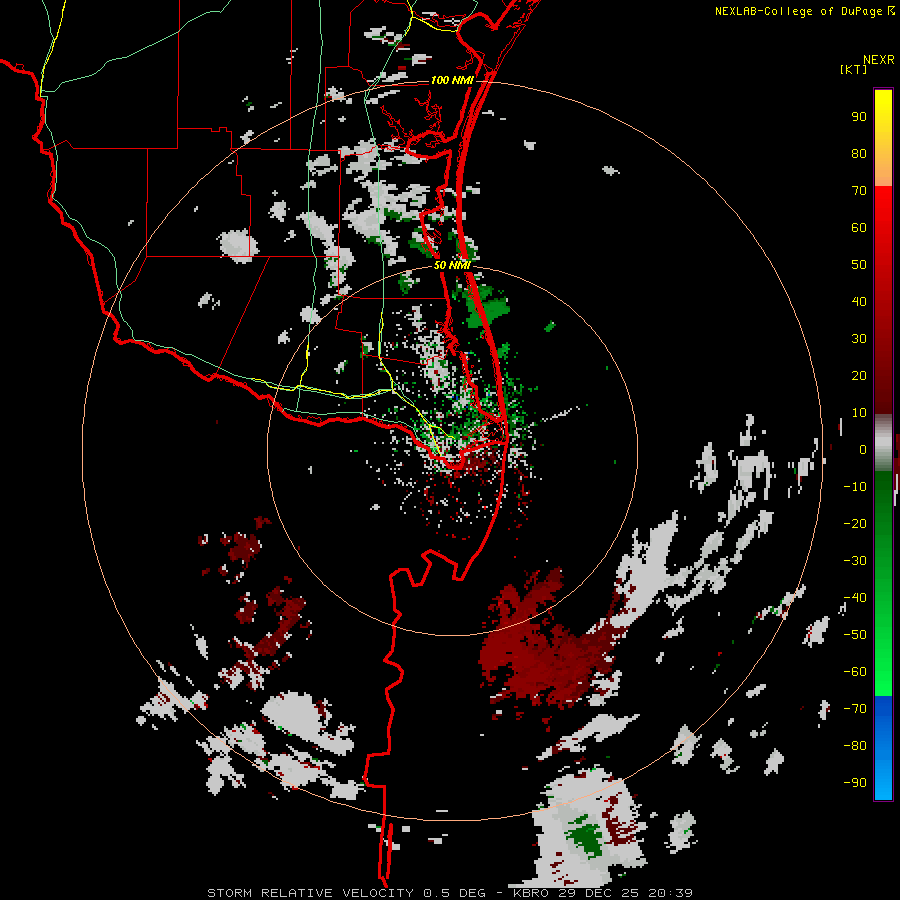
Task: Click the 50 NMI range ring label
Action: click(452, 265)
